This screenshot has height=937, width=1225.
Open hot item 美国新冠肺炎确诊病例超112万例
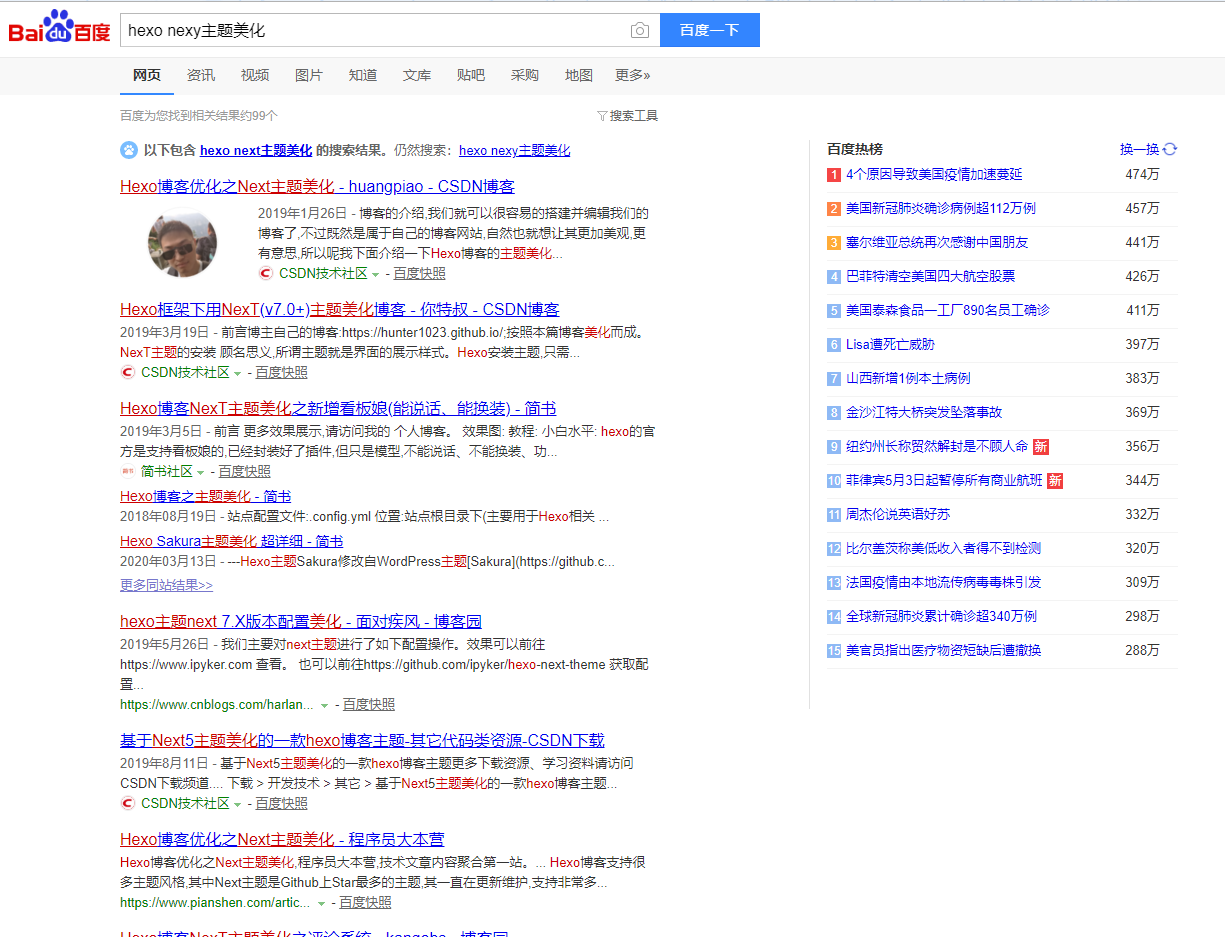(x=941, y=208)
